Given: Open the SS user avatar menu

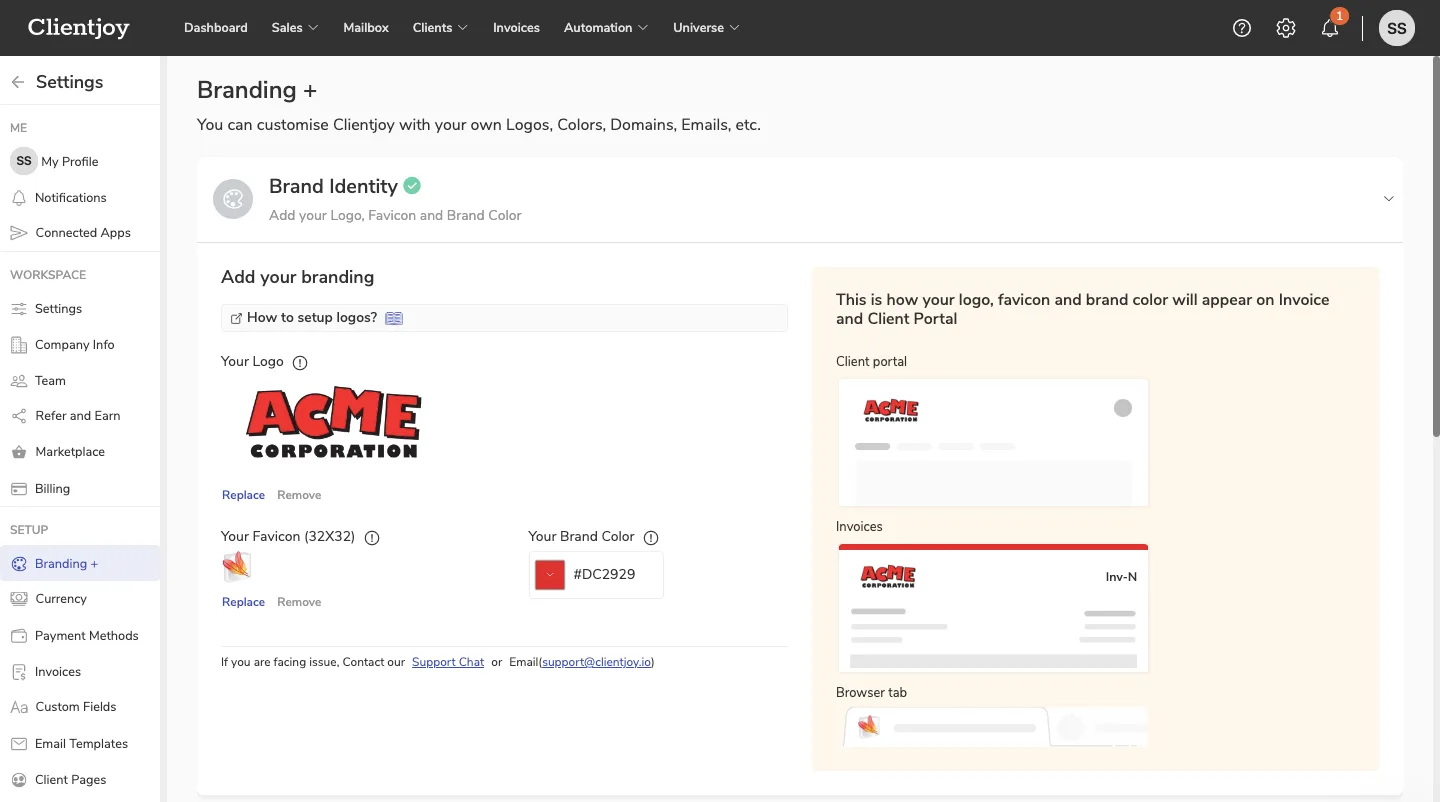Looking at the screenshot, I should (1397, 28).
